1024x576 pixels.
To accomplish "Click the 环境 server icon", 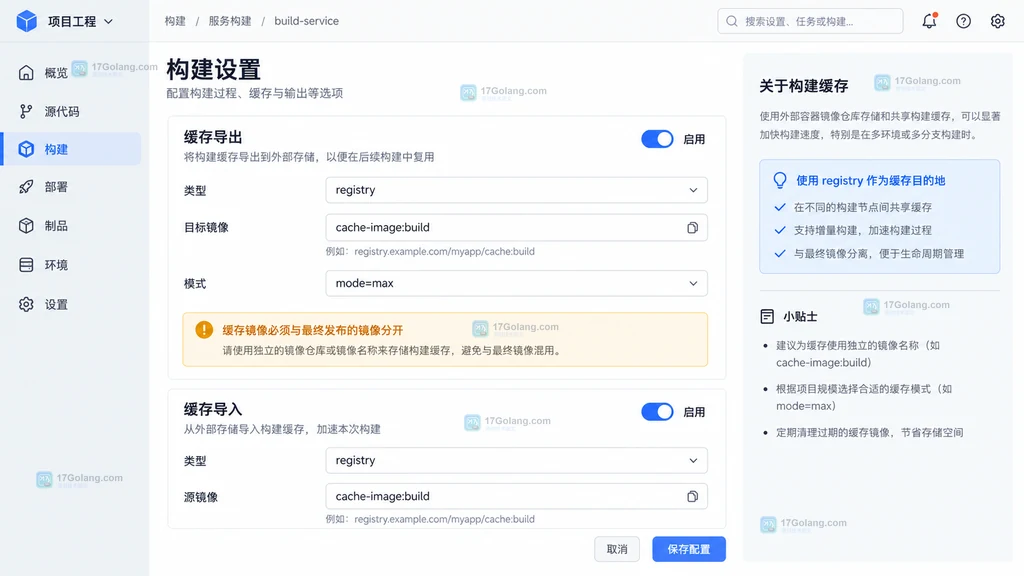I will (x=26, y=265).
